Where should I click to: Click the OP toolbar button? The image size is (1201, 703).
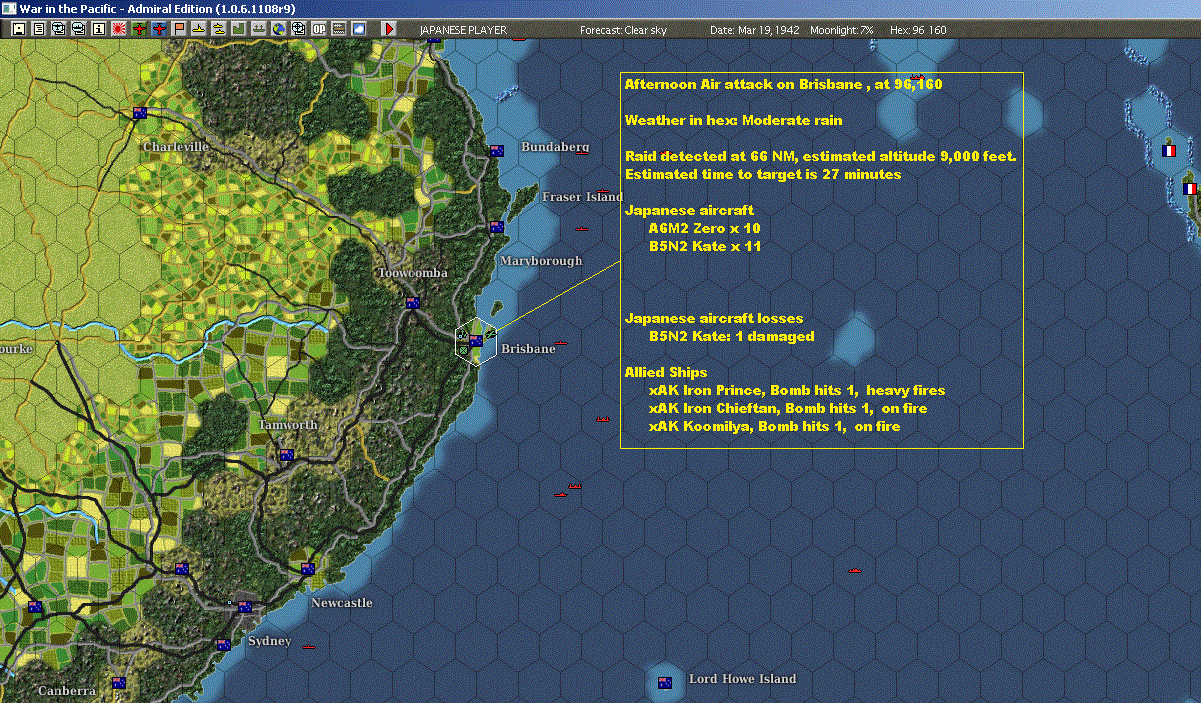click(318, 29)
